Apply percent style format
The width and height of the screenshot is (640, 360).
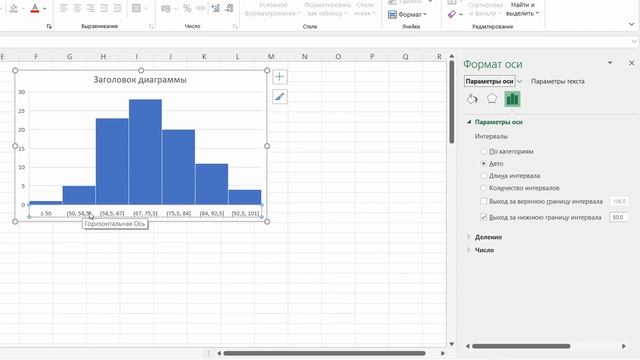187,8
